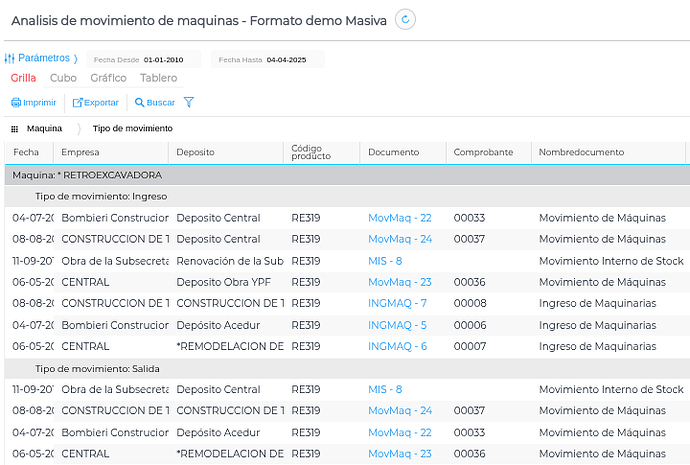Open MovMaq - 24 link in Salida group

[x=400, y=410]
